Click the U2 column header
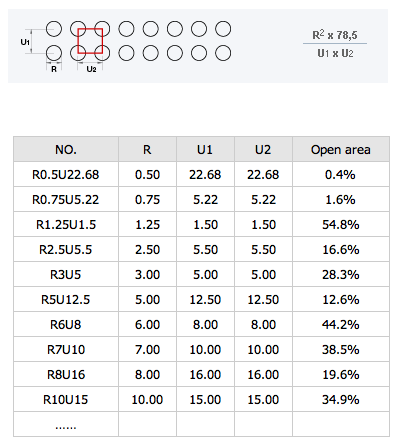 [263, 149]
